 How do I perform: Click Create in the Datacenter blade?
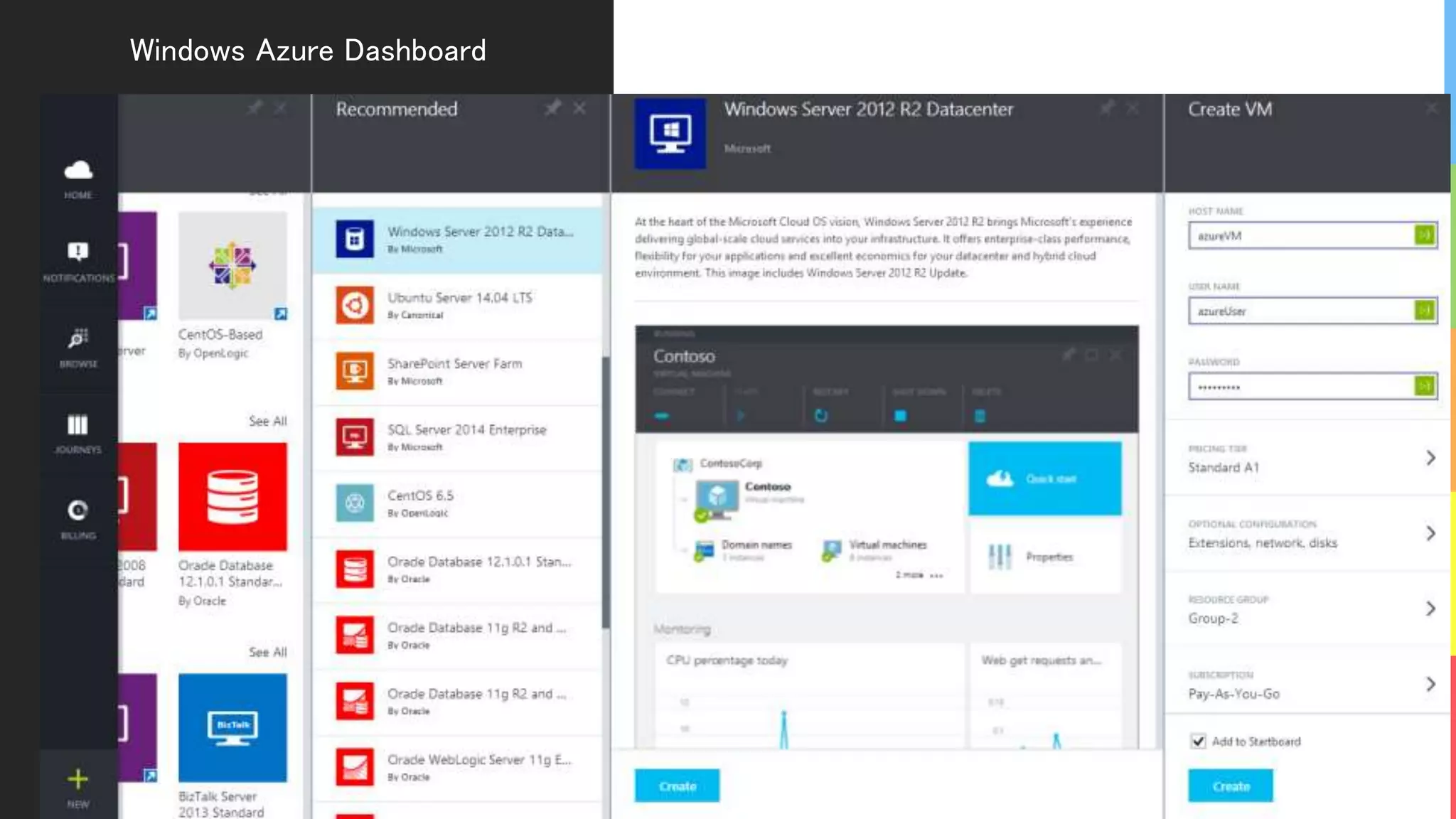coord(678,786)
